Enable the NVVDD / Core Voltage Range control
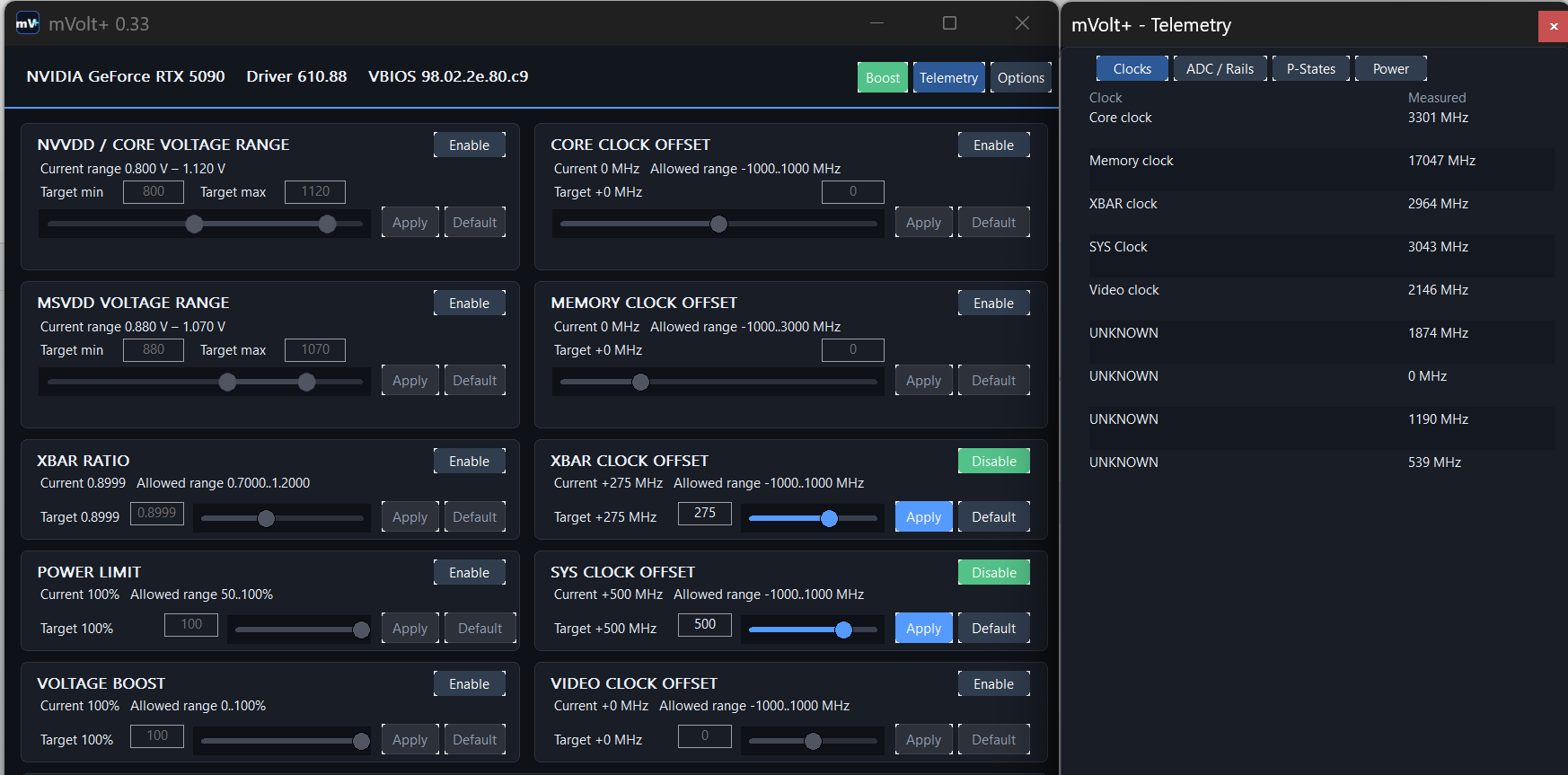 (x=470, y=145)
